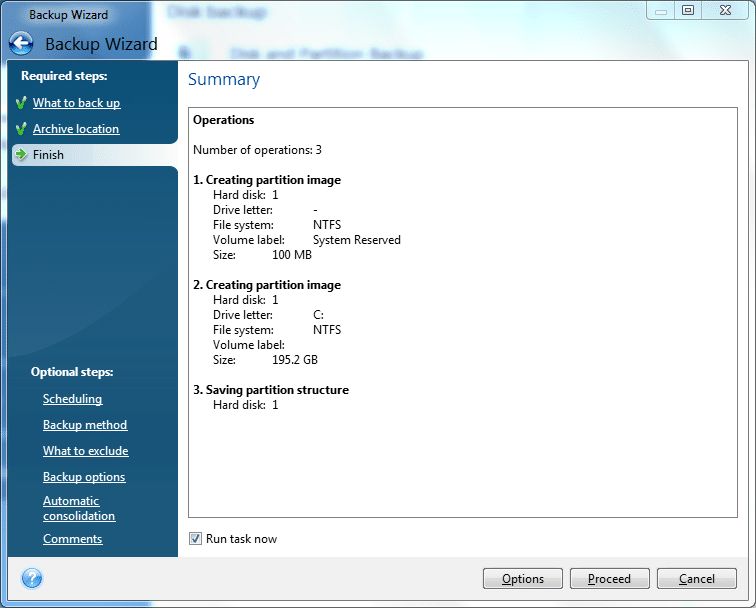
Task: Maximize the Backup Wizard window
Action: coord(688,11)
